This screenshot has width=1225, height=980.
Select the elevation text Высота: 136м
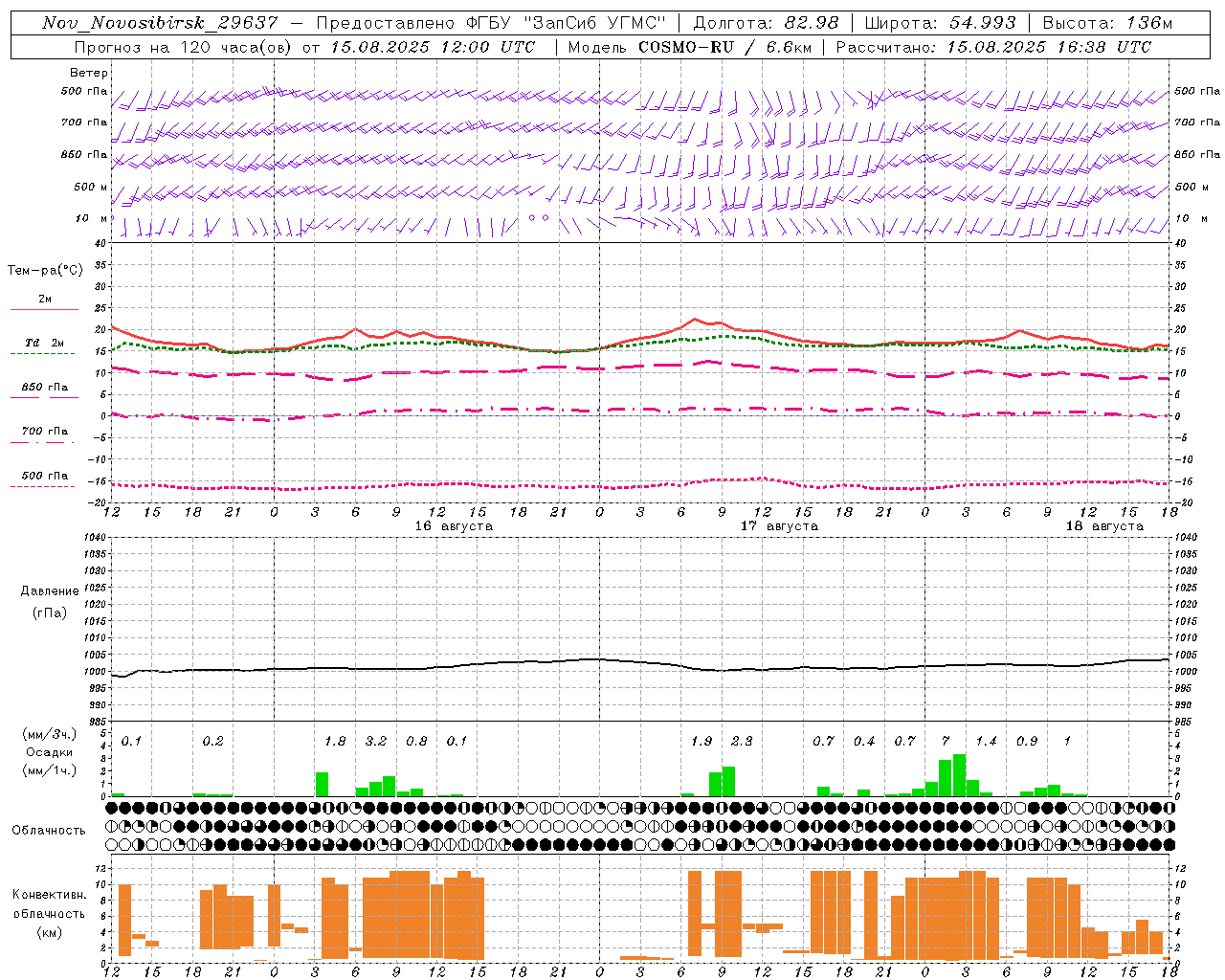(x=1107, y=23)
